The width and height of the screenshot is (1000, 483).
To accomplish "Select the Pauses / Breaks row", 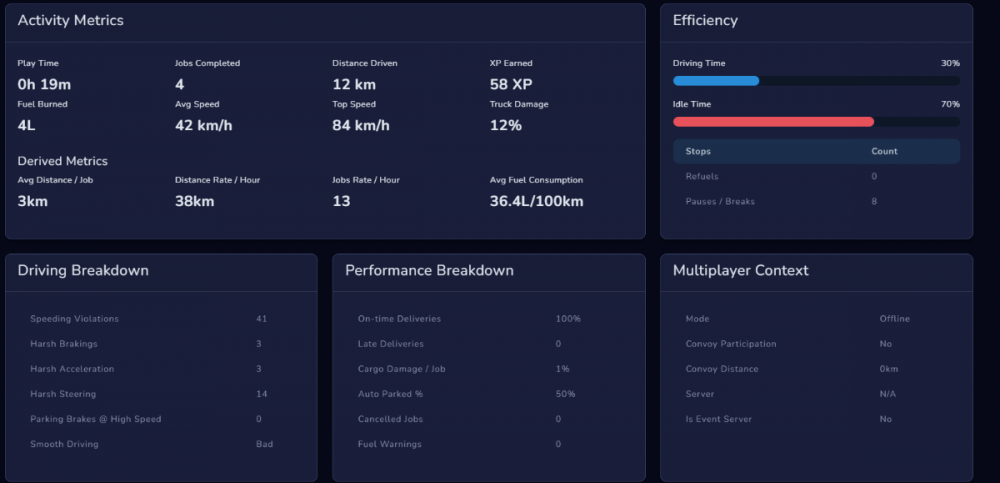I will [815, 201].
